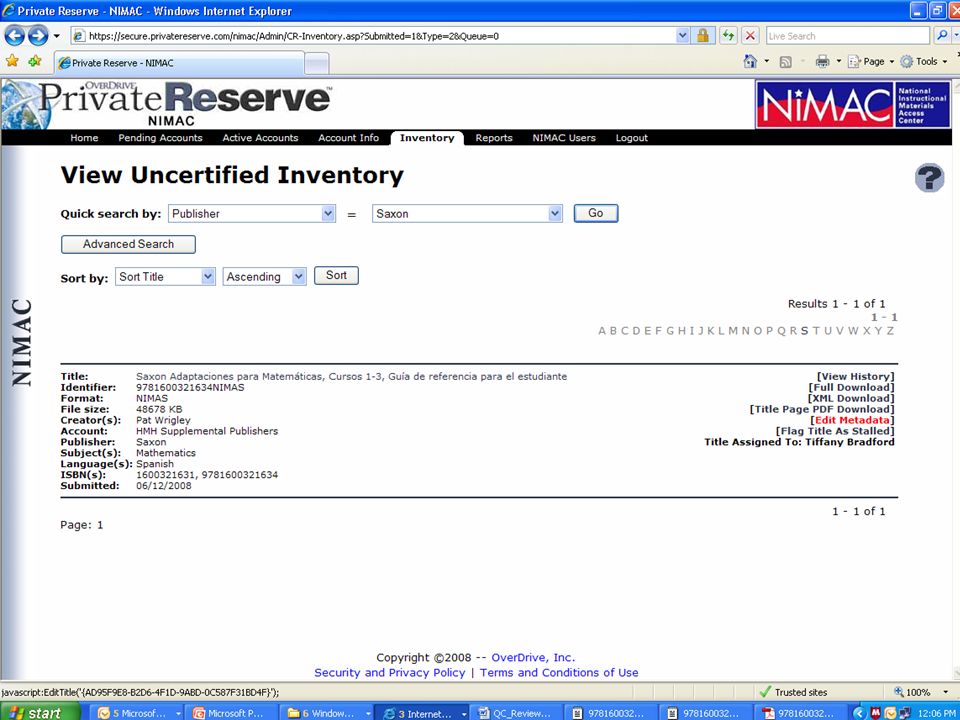Click Logout in the navigation bar

[632, 138]
